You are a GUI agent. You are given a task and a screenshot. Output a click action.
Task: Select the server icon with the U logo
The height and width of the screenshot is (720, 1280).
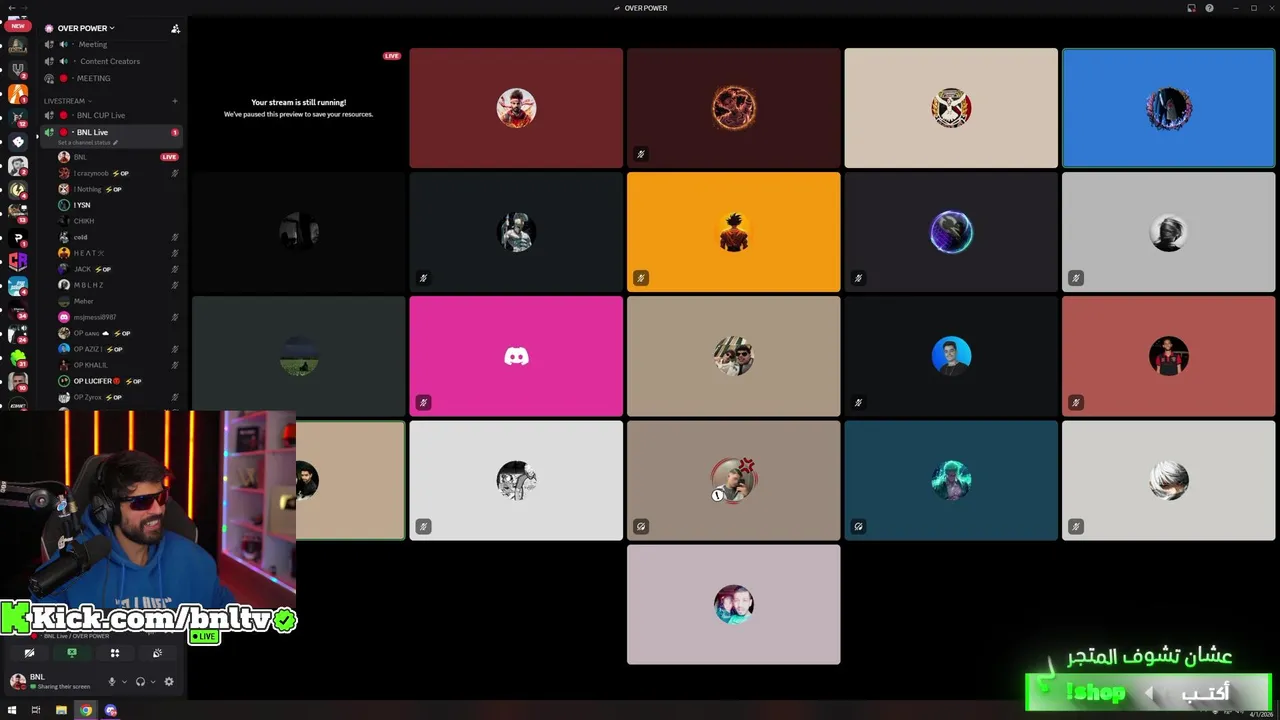(18, 70)
